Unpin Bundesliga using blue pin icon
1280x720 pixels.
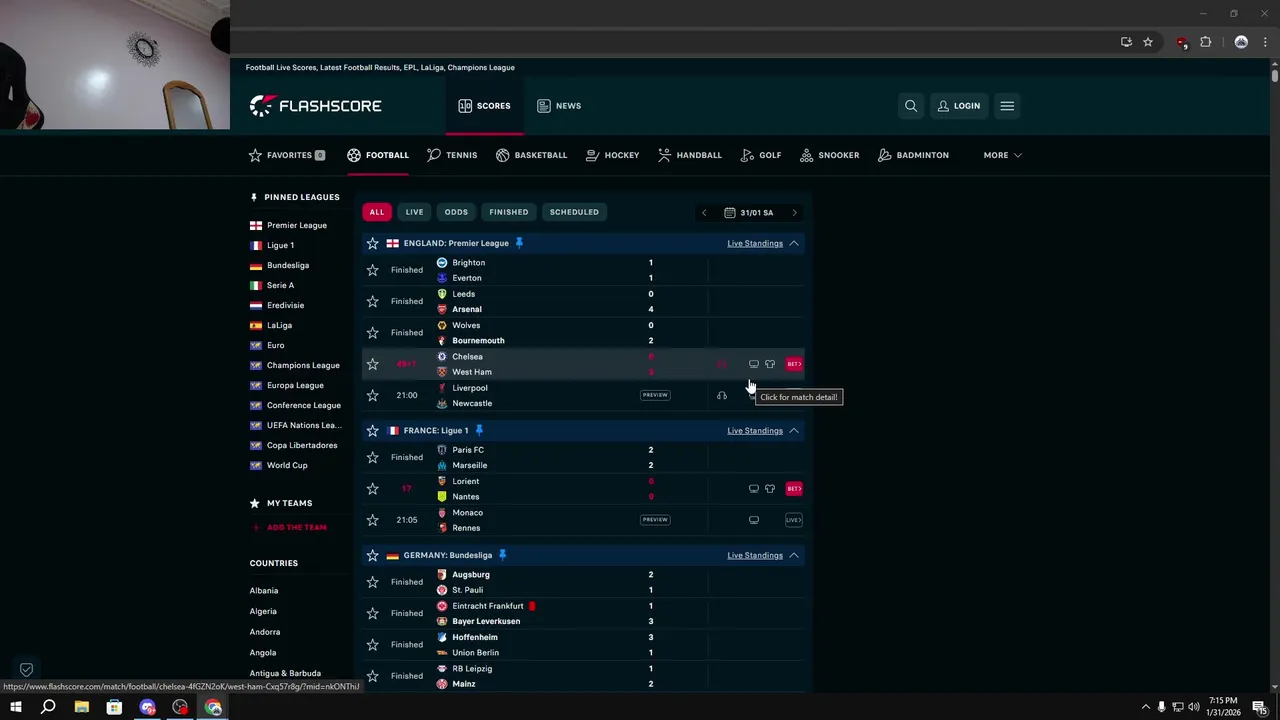[x=503, y=555]
